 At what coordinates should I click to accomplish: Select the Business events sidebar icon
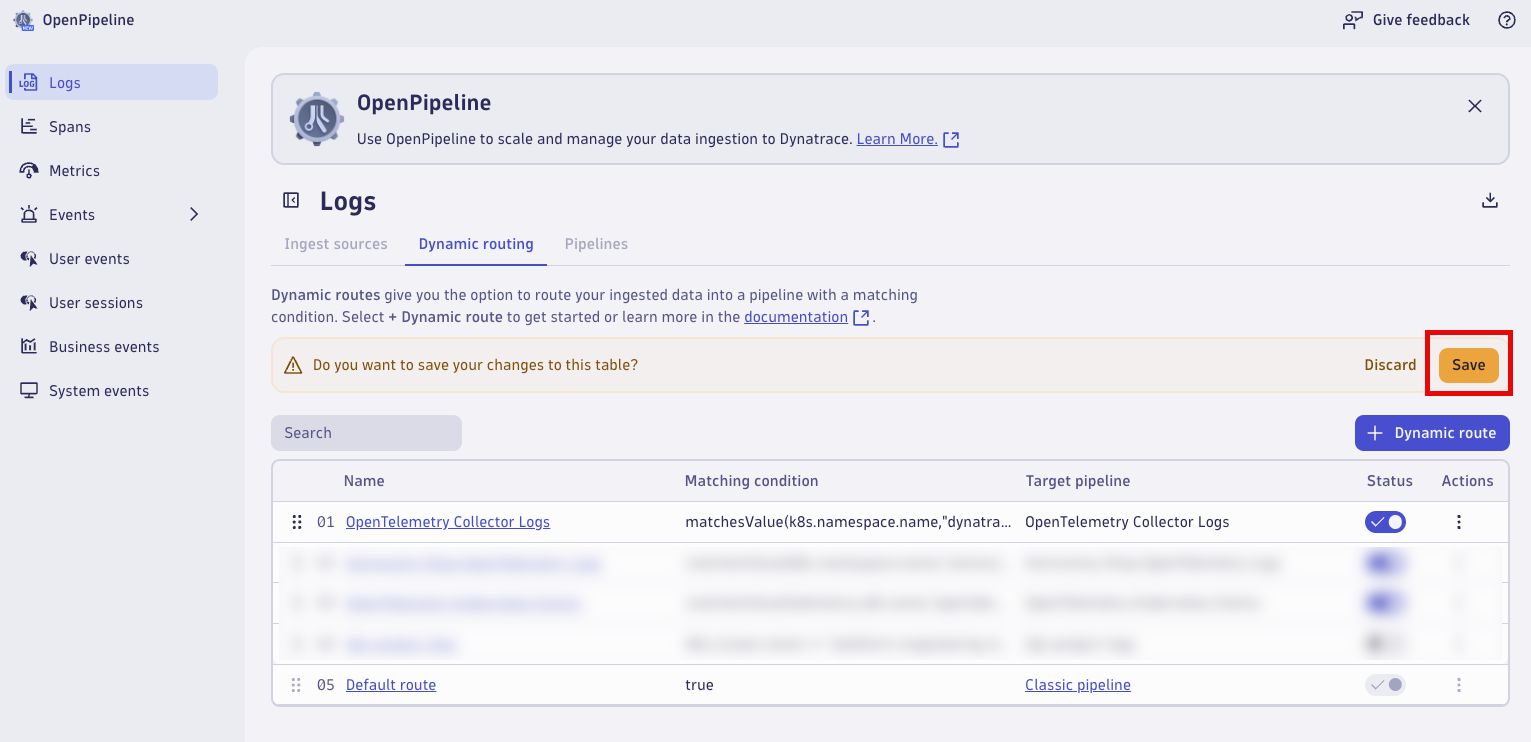pos(29,347)
